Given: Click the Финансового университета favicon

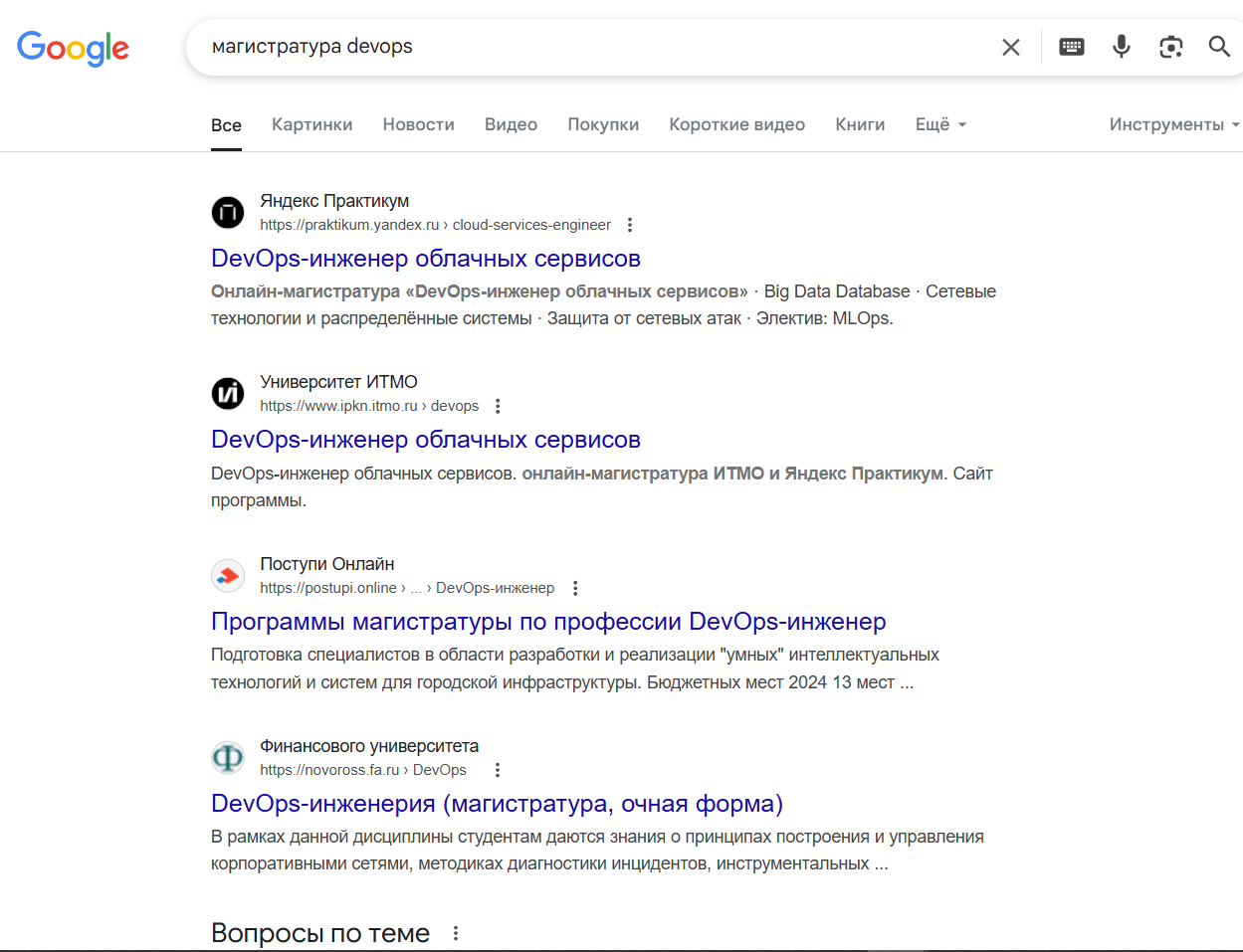Looking at the screenshot, I should (228, 757).
